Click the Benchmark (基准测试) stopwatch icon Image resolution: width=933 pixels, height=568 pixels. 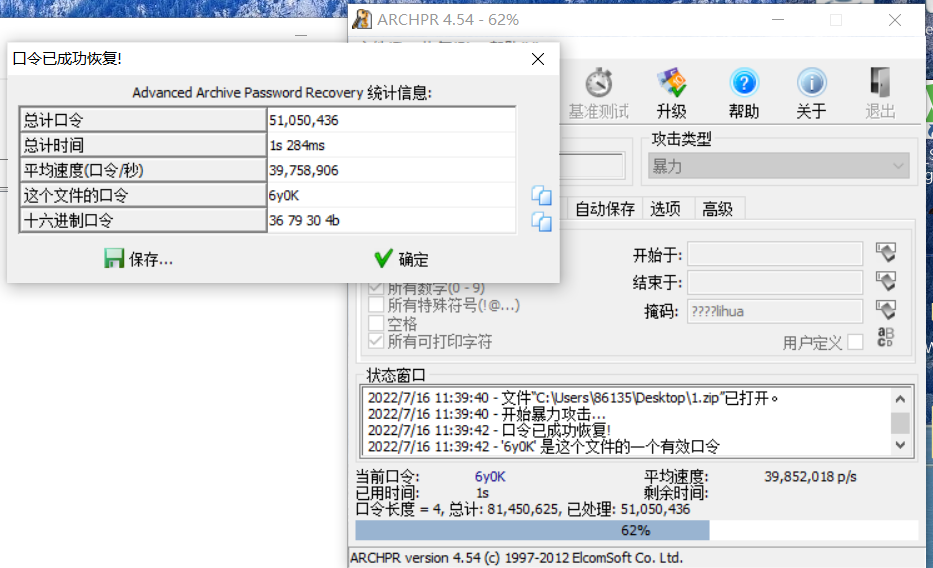click(x=599, y=83)
